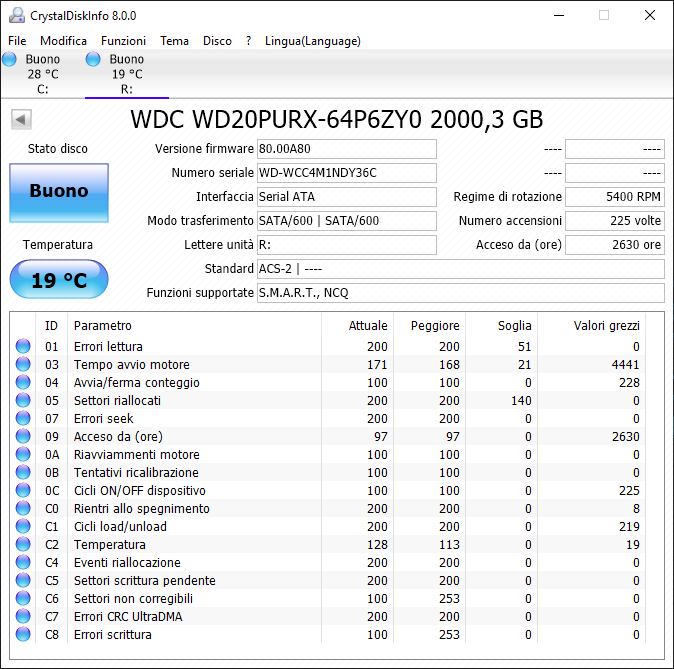Click status orb for Rientri allo spegnimento
Viewport: 674px width, 669px height.
23,509
